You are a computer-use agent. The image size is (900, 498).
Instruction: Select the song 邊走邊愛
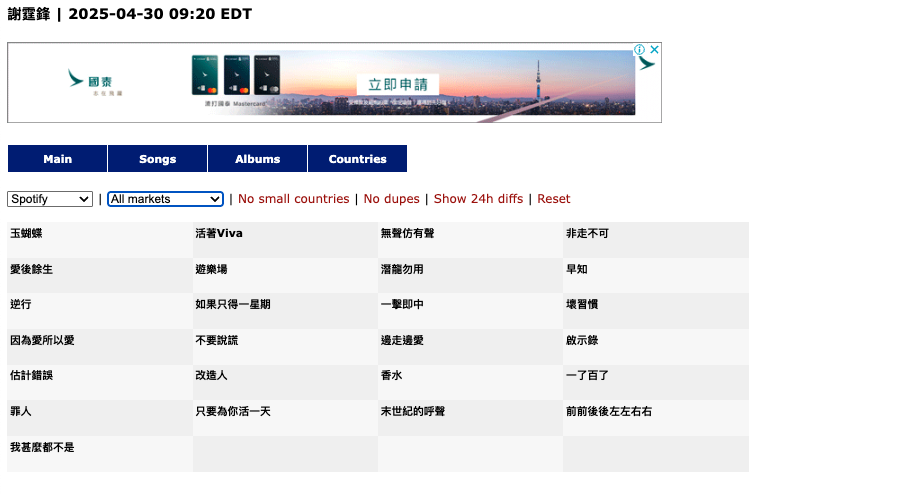402,340
